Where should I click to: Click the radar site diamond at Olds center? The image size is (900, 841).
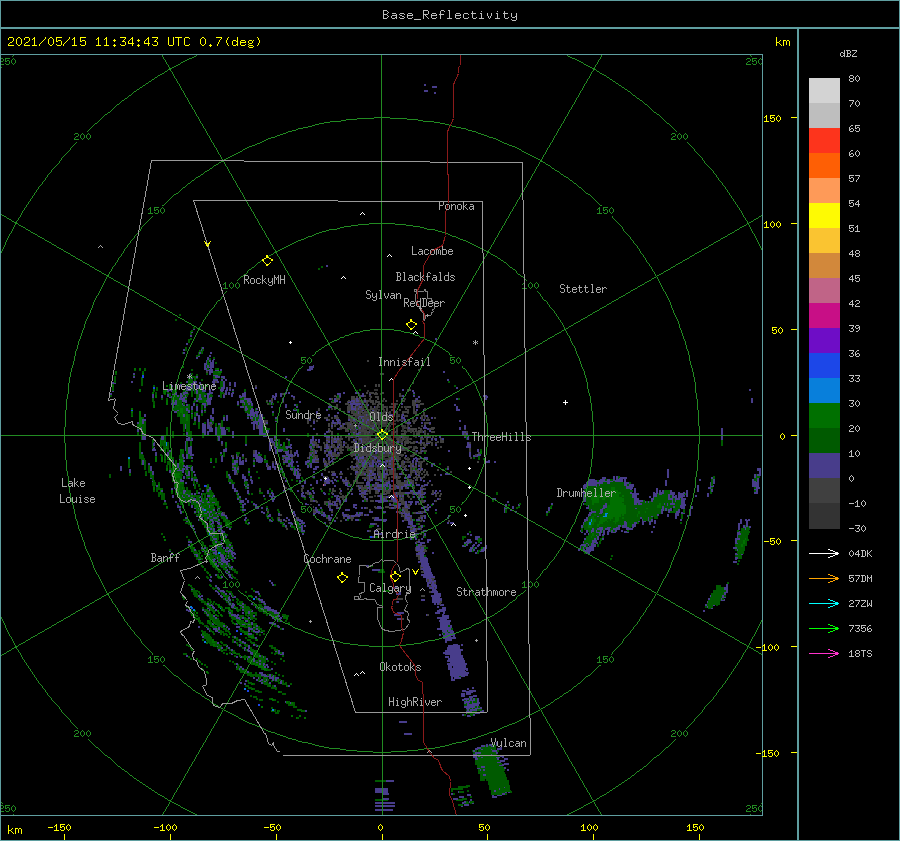(382, 435)
